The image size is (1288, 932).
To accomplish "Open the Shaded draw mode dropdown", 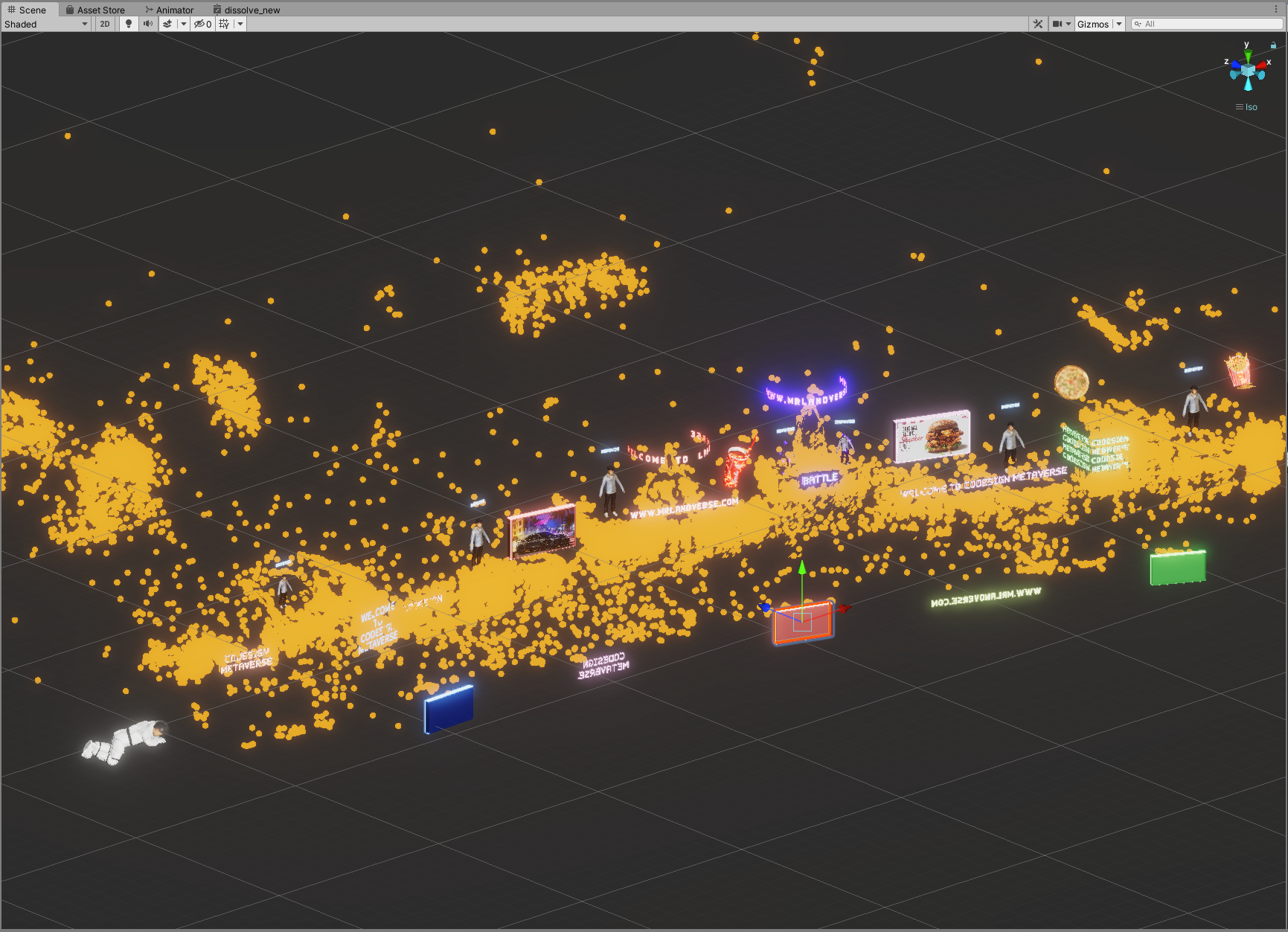I will pyautogui.click(x=46, y=24).
